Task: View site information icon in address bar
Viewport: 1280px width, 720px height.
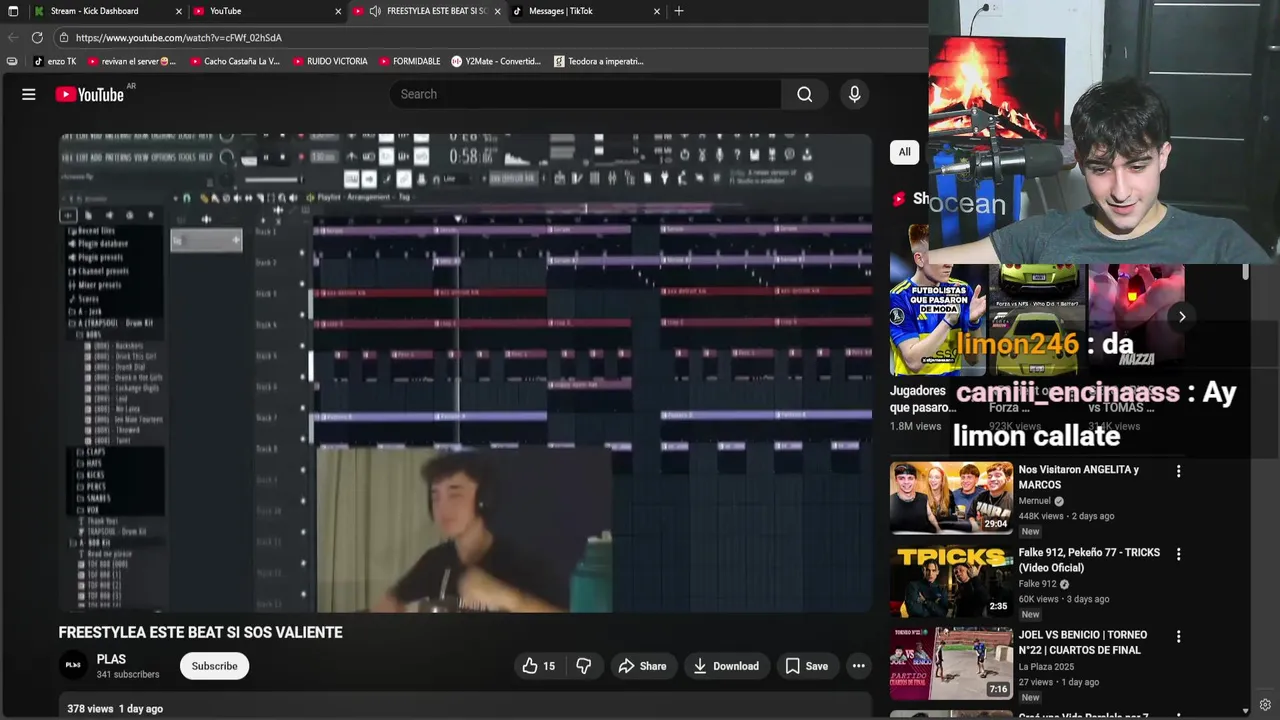Action: click(x=63, y=37)
